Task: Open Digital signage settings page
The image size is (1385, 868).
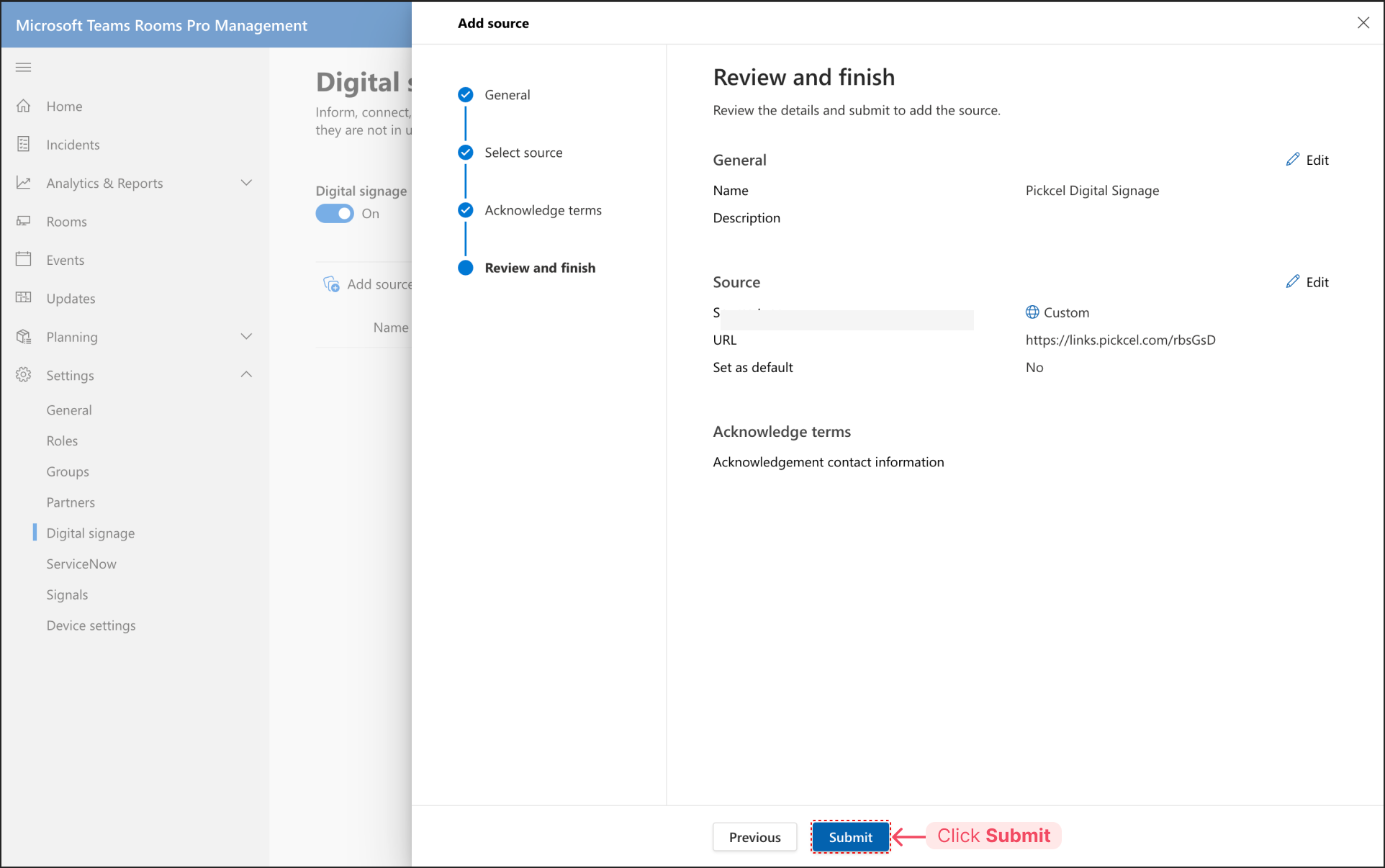Action: tap(91, 533)
